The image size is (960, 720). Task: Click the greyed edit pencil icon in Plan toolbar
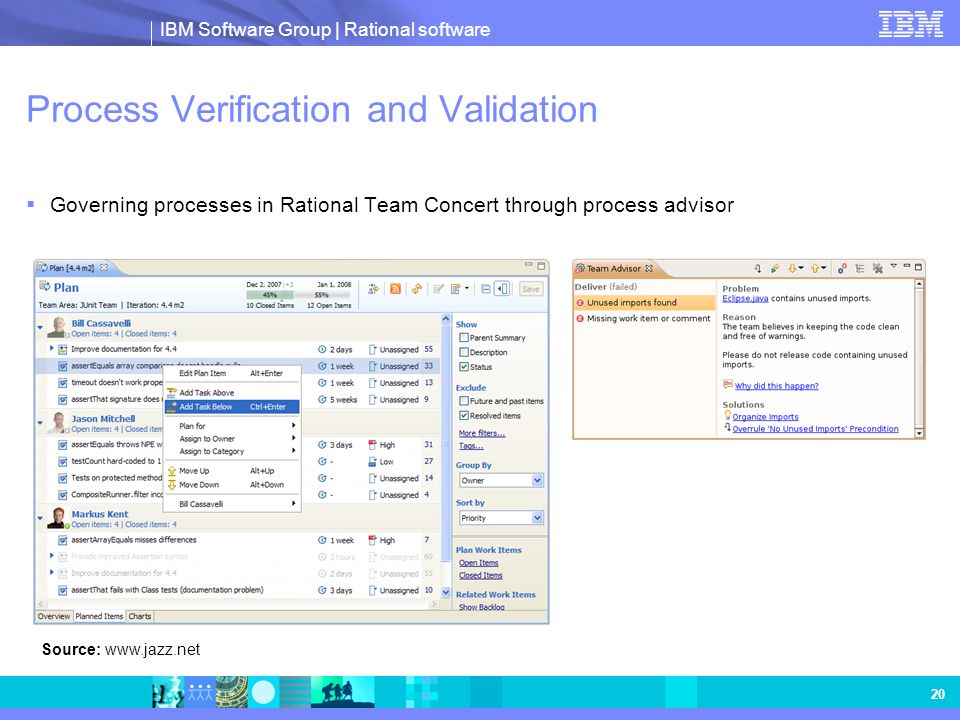[438, 289]
